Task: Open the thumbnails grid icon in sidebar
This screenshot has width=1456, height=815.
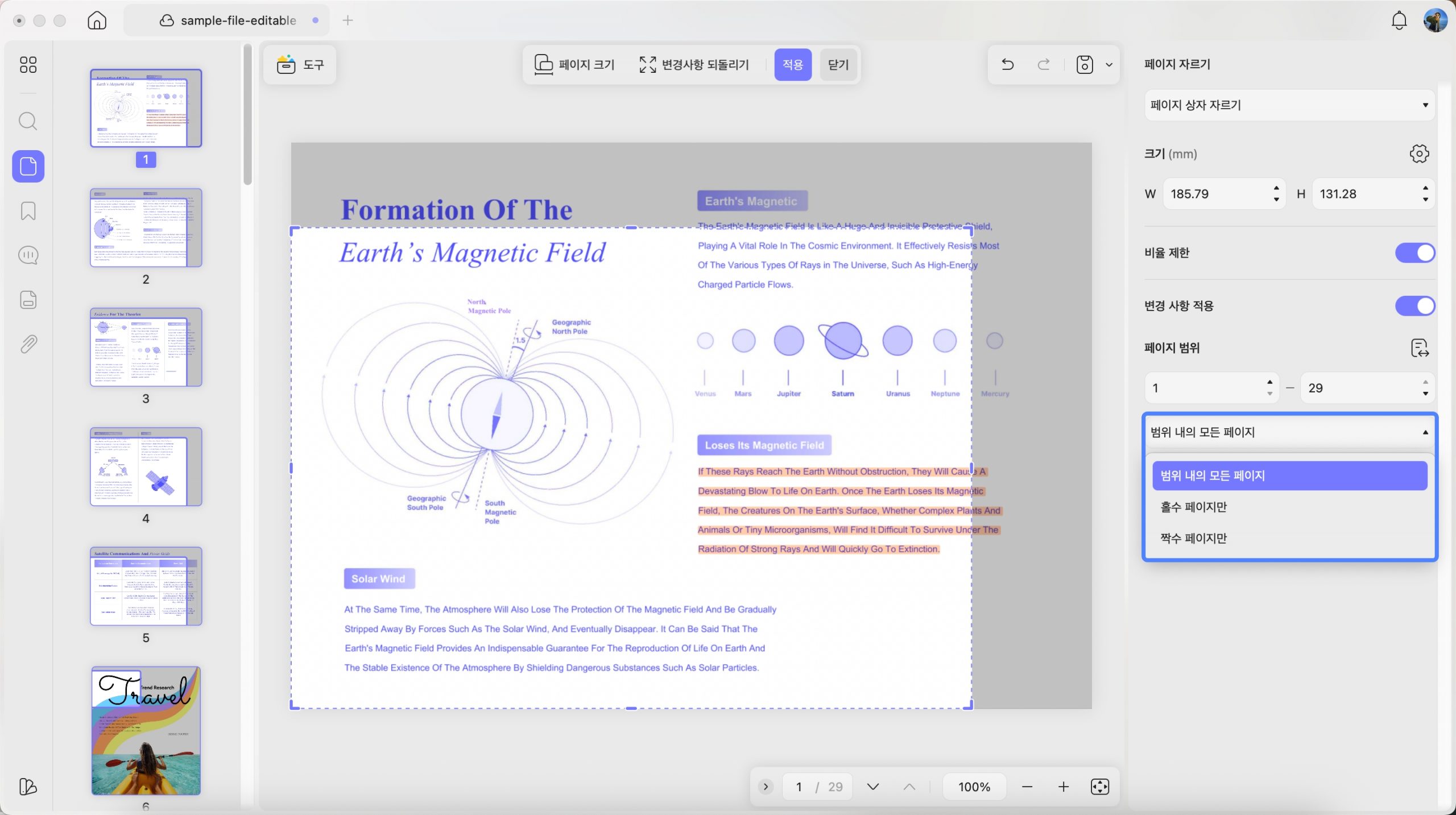Action: [x=28, y=64]
